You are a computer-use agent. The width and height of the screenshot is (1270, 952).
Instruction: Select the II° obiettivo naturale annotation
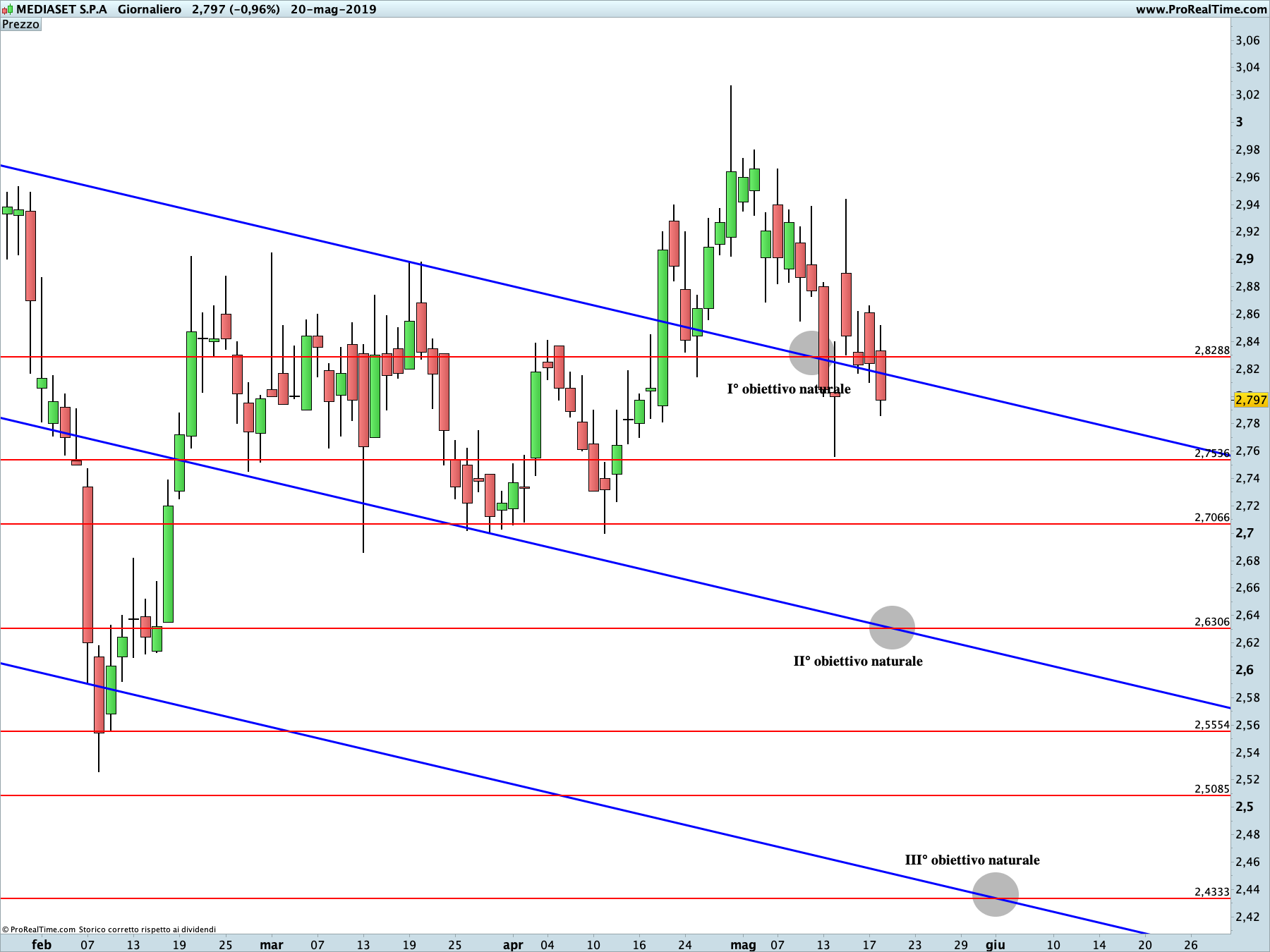[858, 661]
